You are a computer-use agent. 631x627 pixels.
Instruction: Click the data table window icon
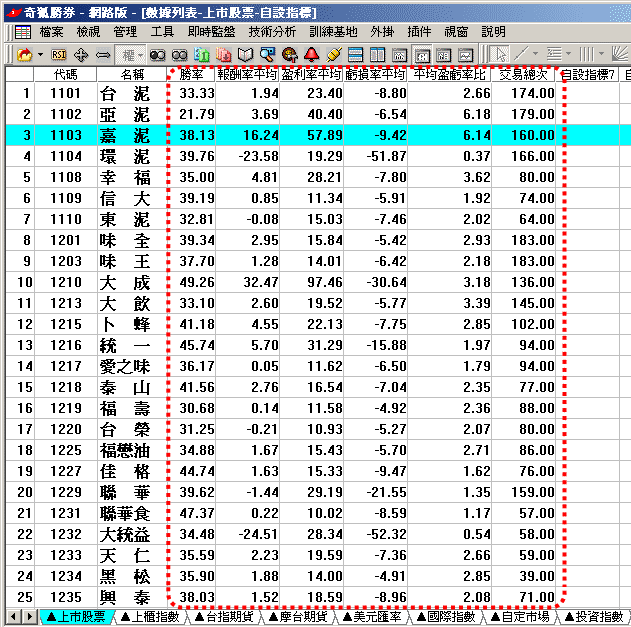click(443, 55)
